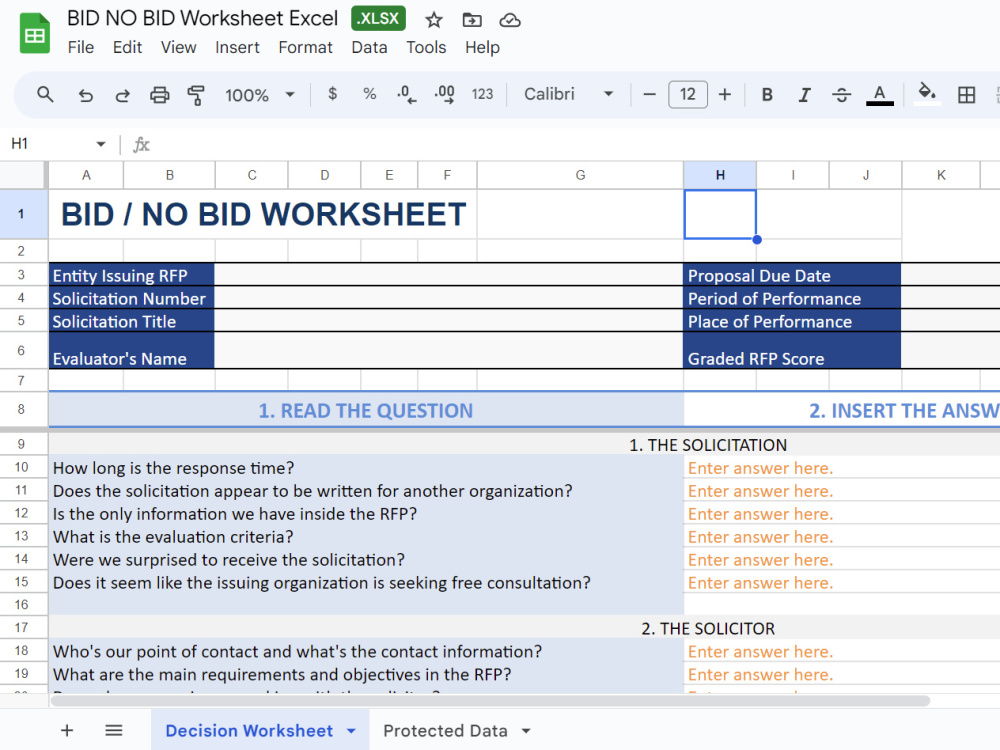Open more number formats 123
The width and height of the screenshot is (1000, 750).
tap(482, 94)
